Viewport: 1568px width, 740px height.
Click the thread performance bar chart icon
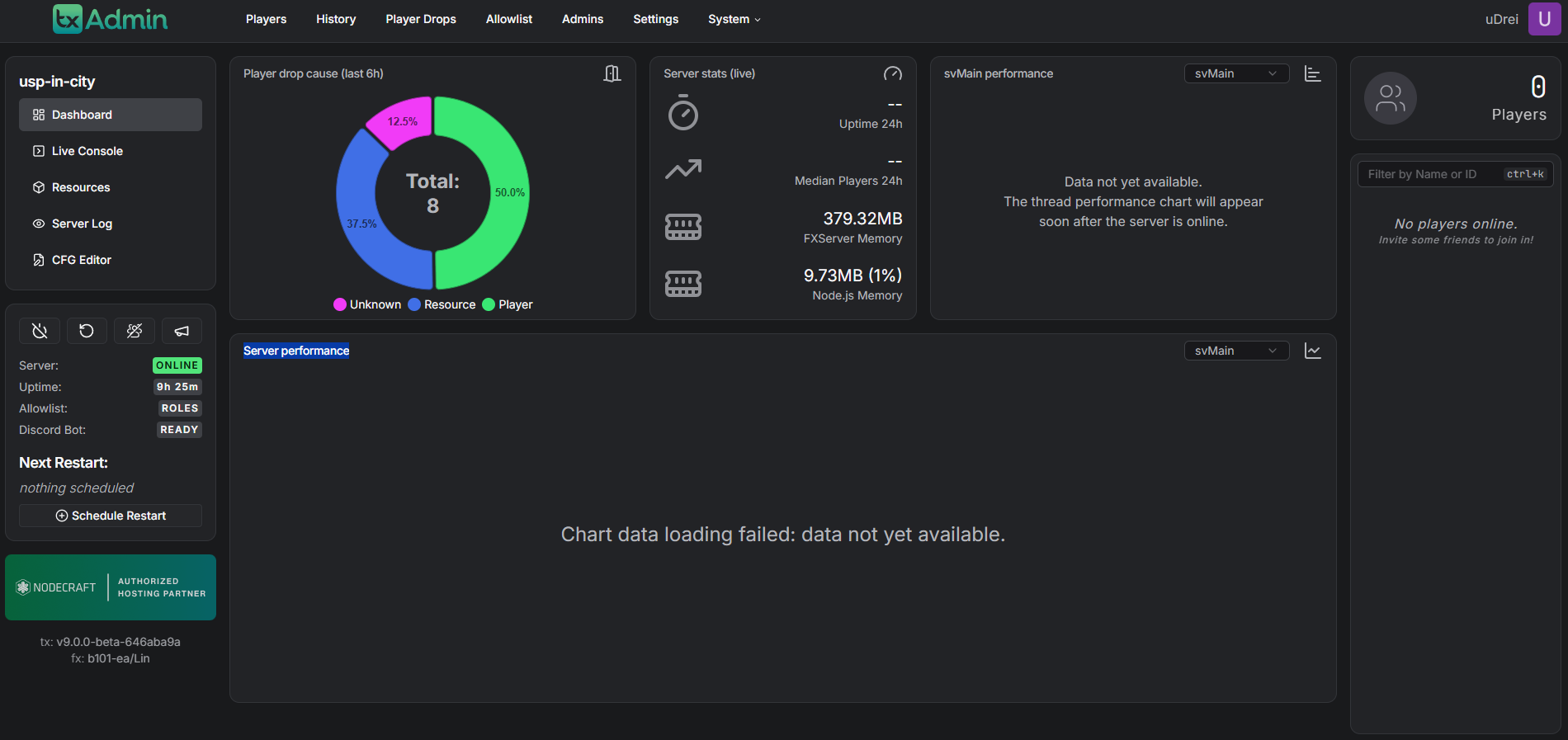[x=1313, y=73]
